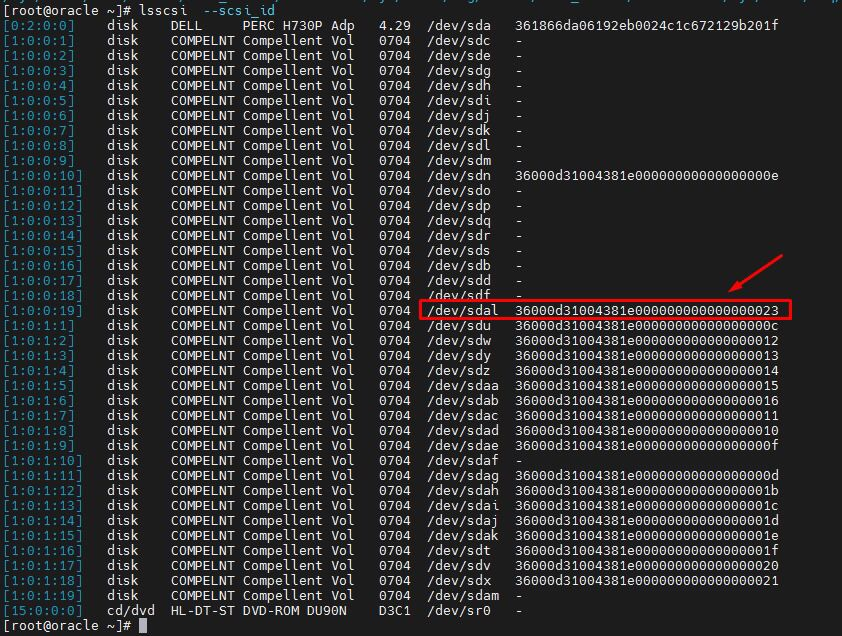This screenshot has height=636, width=842.
Task: Select the ID 361866da06192eb0024c1c672129b201f
Action: (647, 25)
